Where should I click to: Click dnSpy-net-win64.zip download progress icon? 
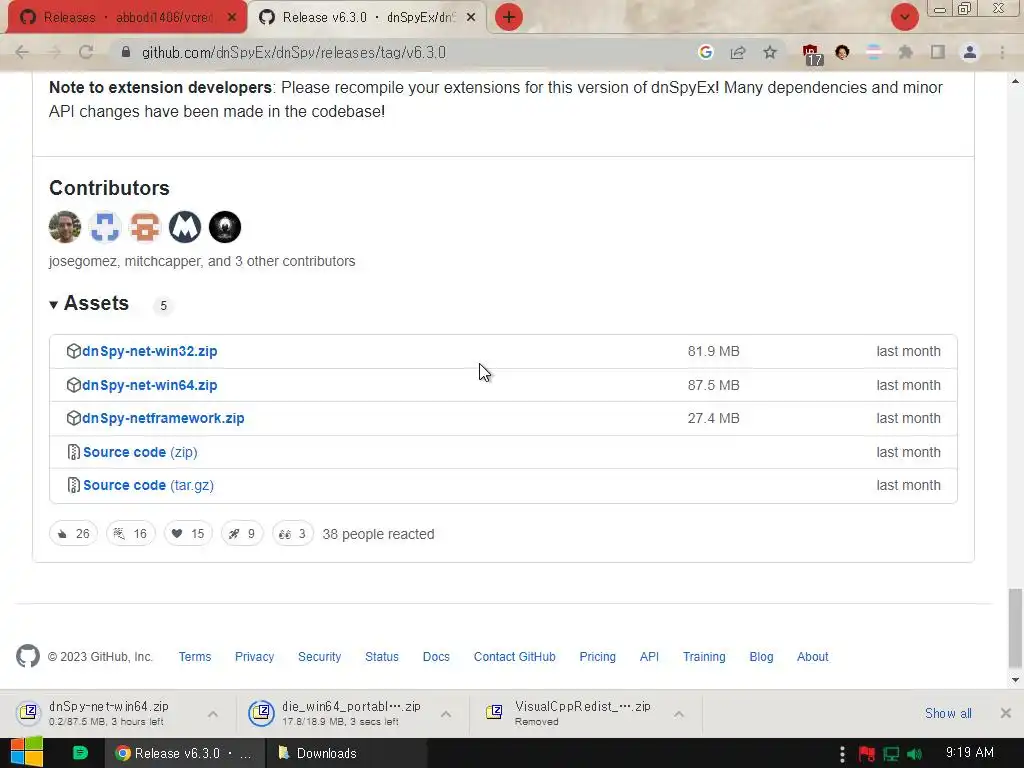29,712
